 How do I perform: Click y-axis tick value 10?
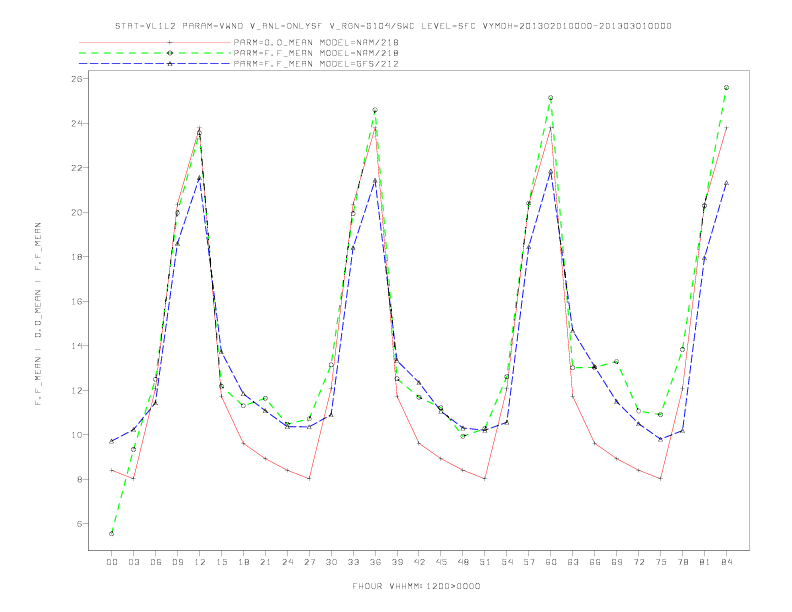(x=77, y=435)
